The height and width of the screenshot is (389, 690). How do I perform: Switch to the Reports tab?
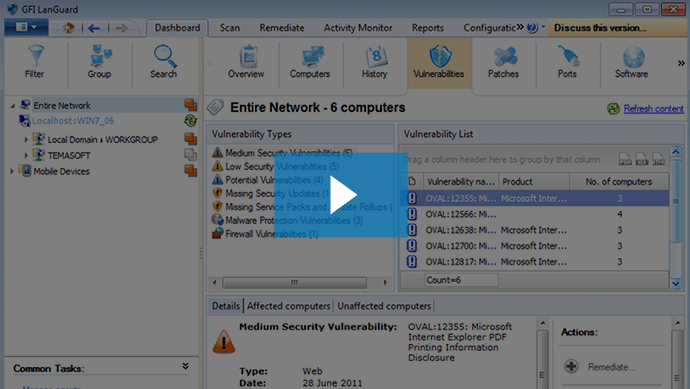[x=428, y=28]
